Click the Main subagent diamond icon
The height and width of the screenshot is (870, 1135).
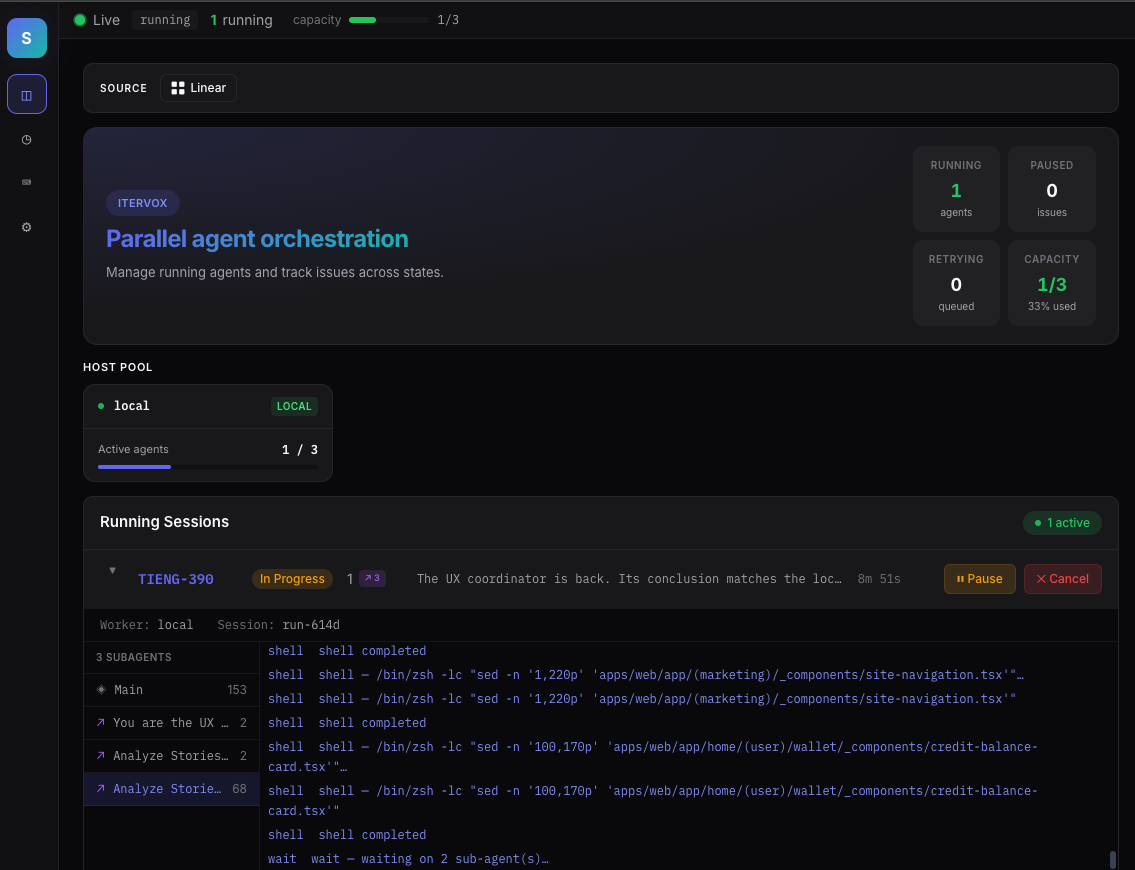pyautogui.click(x=101, y=690)
